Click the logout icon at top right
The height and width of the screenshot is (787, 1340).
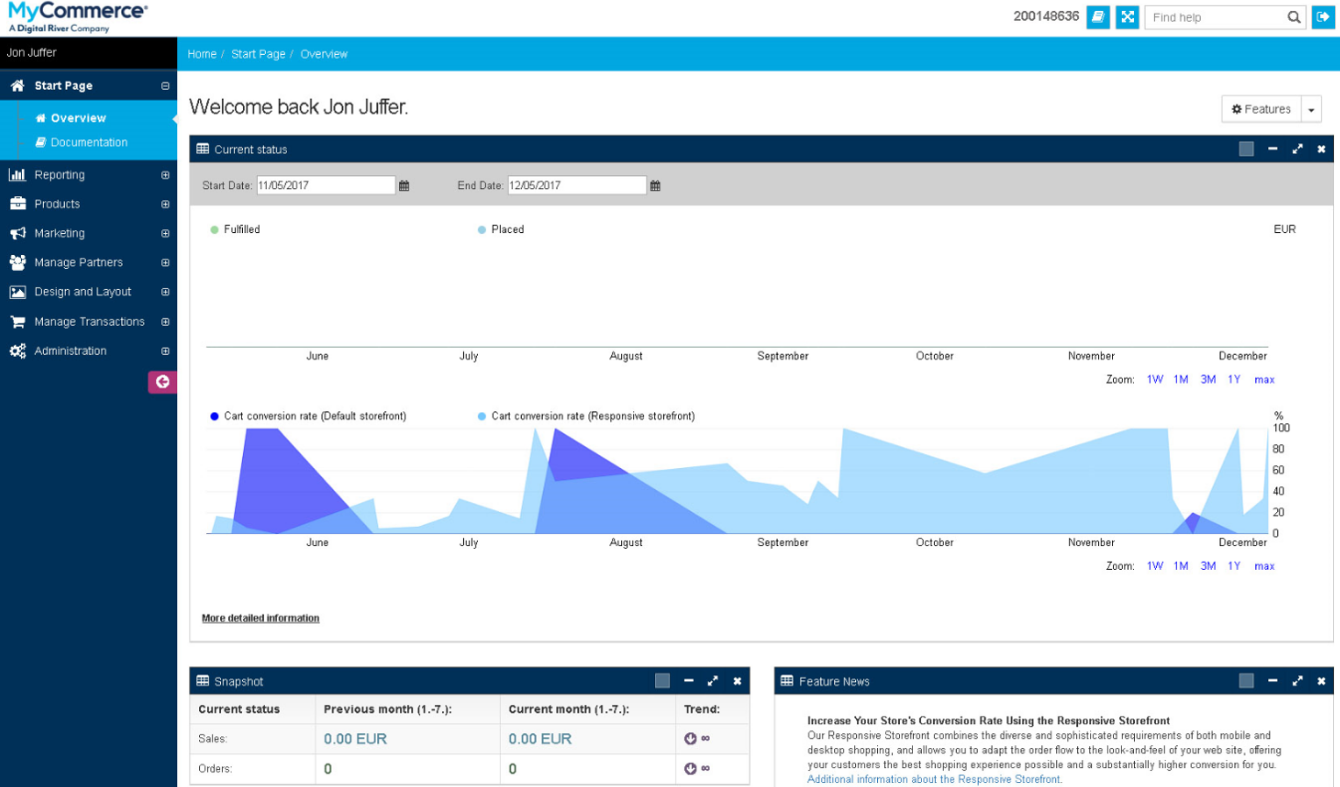(x=1323, y=17)
